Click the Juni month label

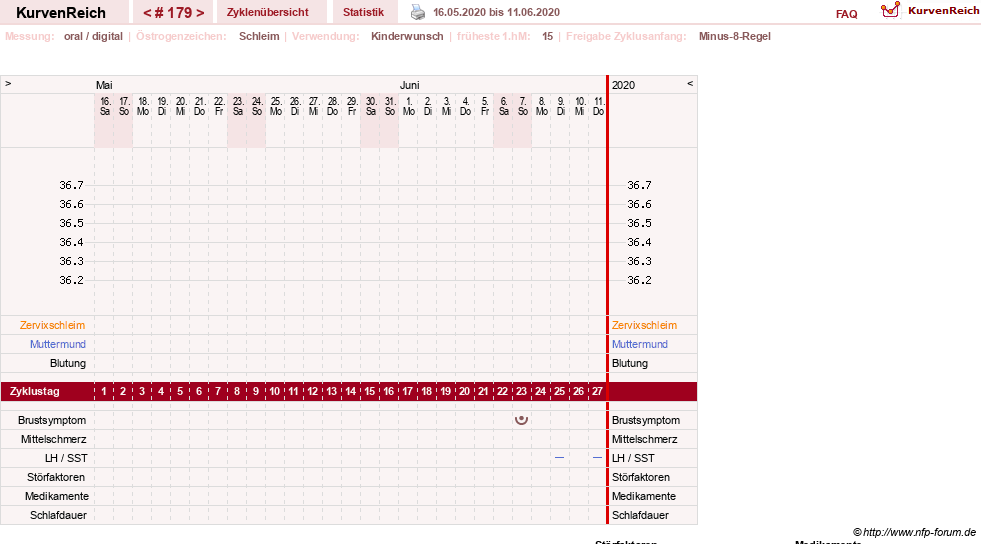(410, 85)
